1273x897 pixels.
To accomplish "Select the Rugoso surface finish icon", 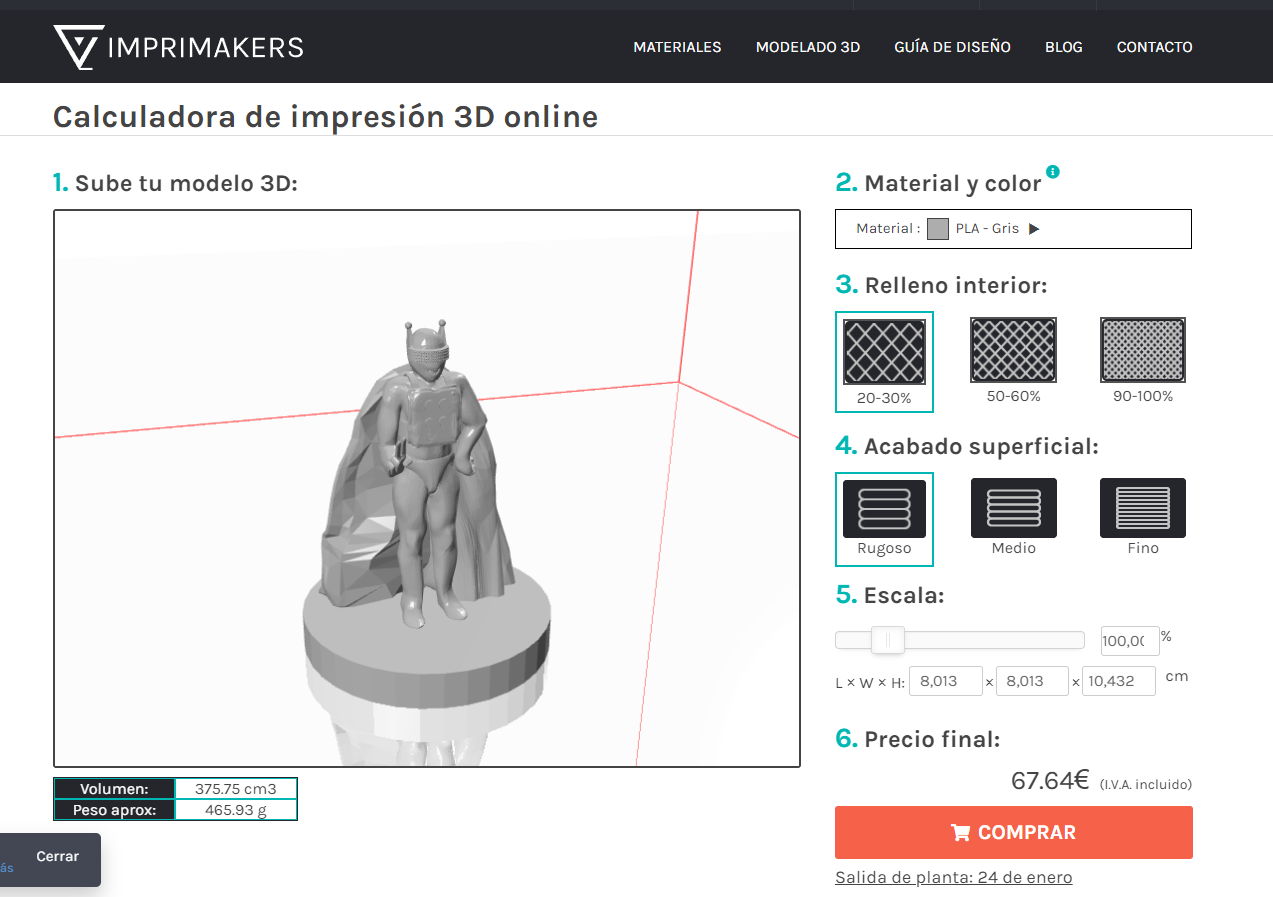I will click(x=884, y=509).
